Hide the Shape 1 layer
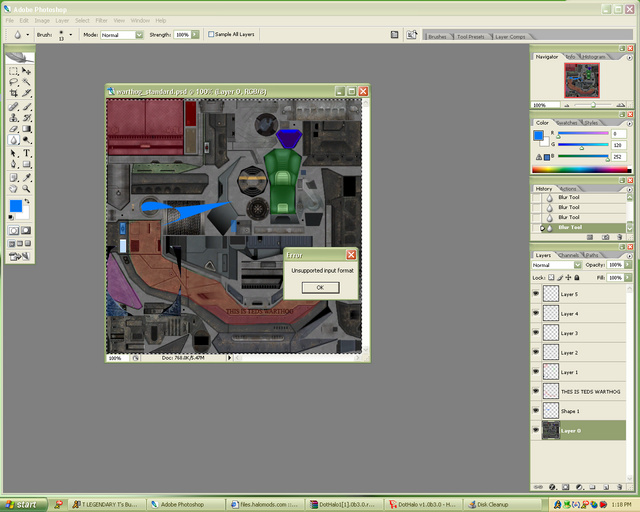Screen dimensions: 640x512 click(x=536, y=410)
